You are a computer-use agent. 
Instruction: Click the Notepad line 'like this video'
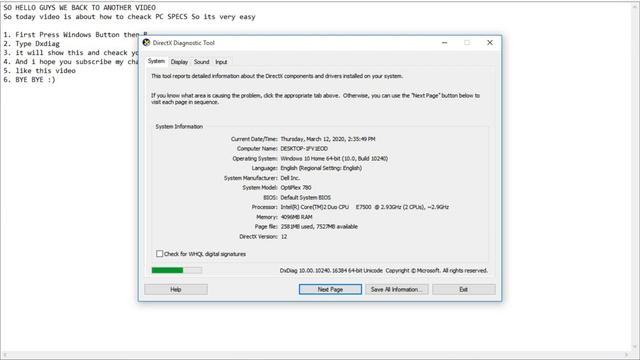(39, 71)
